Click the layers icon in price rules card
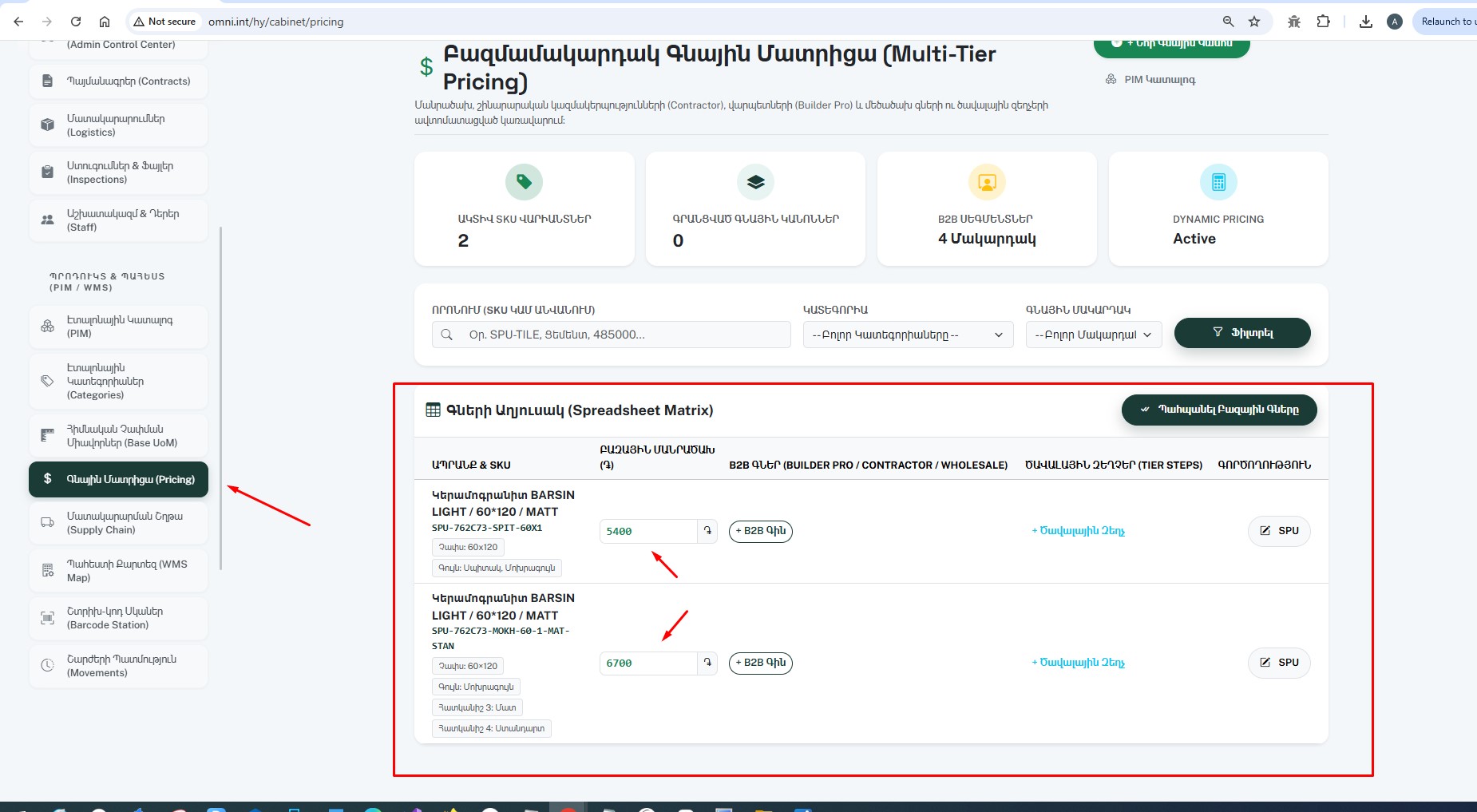The image size is (1477, 812). pos(756,182)
